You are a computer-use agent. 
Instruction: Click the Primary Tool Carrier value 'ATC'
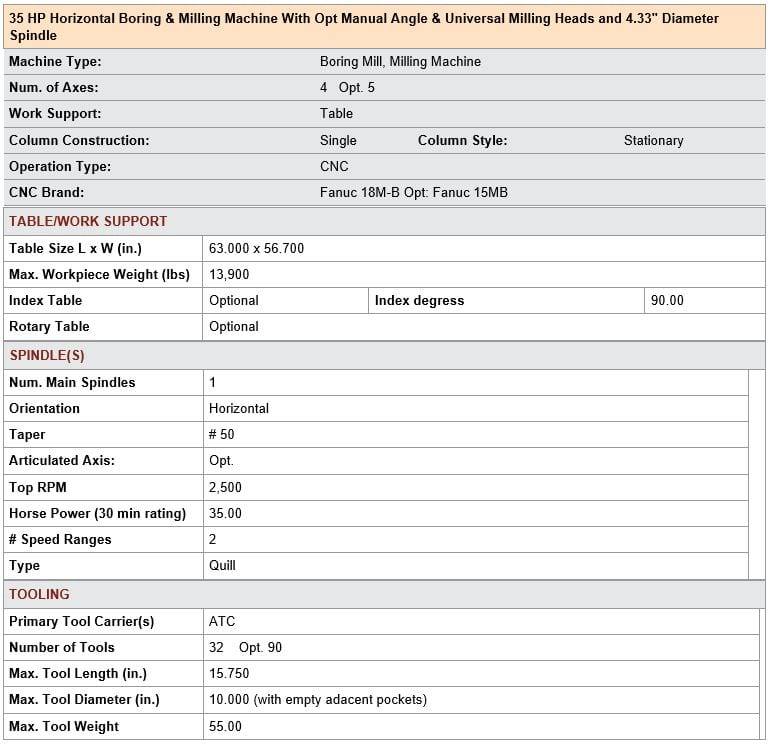tap(222, 622)
